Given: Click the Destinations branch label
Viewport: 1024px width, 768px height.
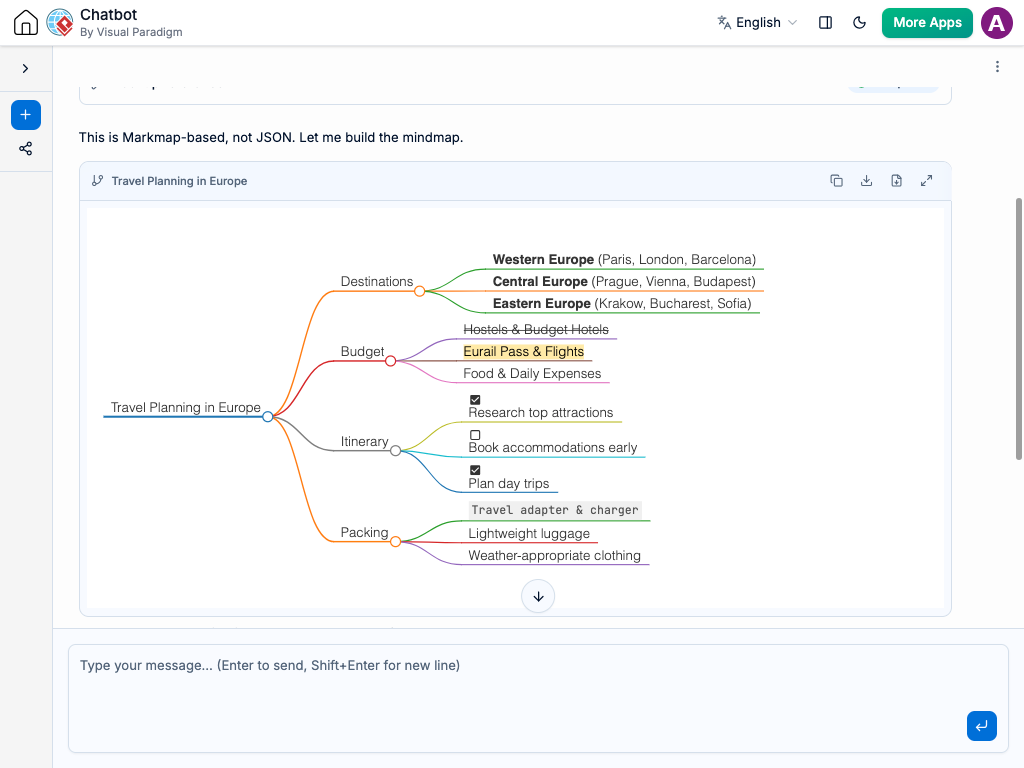Looking at the screenshot, I should 377,281.
